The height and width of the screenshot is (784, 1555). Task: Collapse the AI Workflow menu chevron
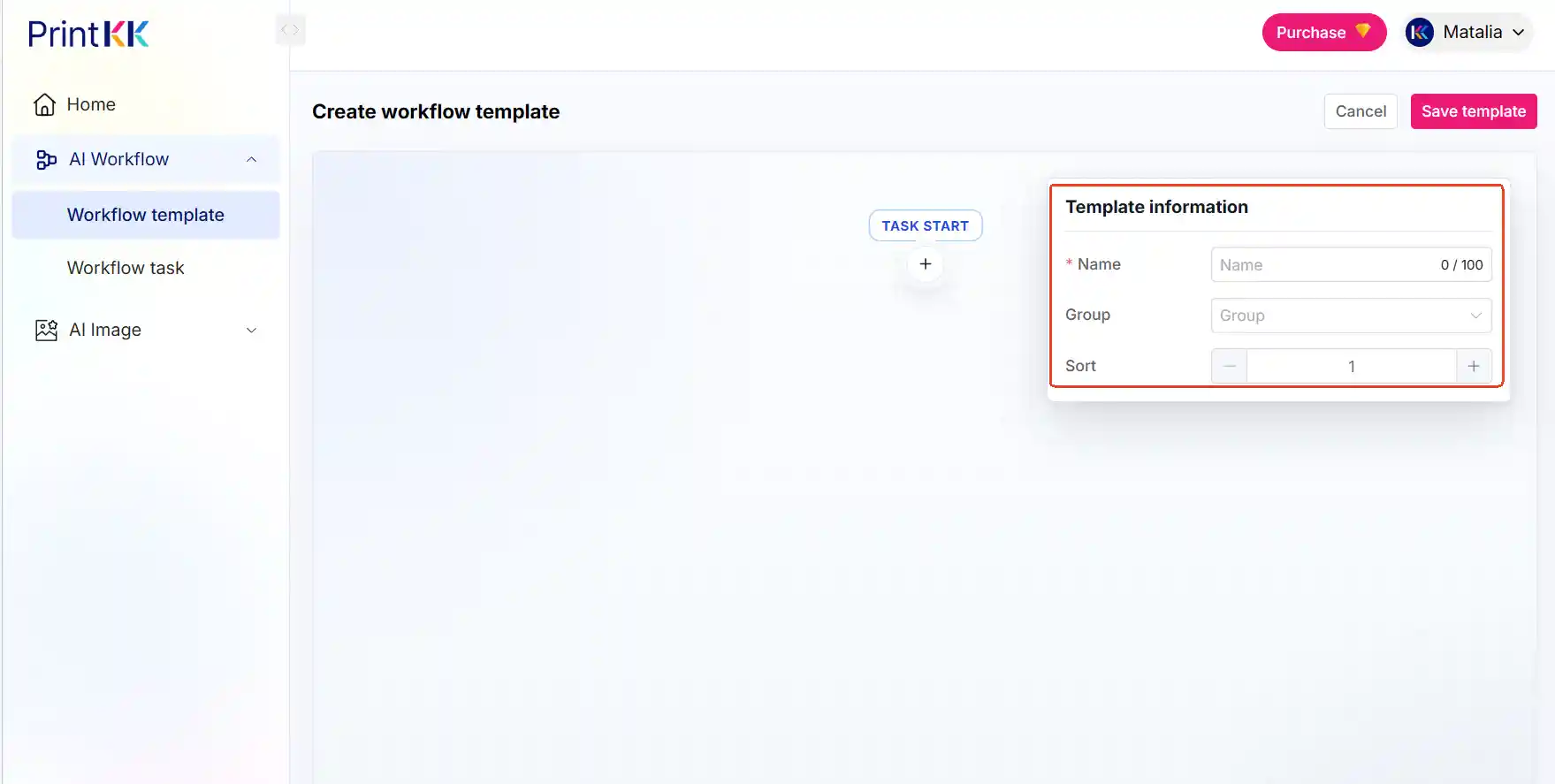251,159
